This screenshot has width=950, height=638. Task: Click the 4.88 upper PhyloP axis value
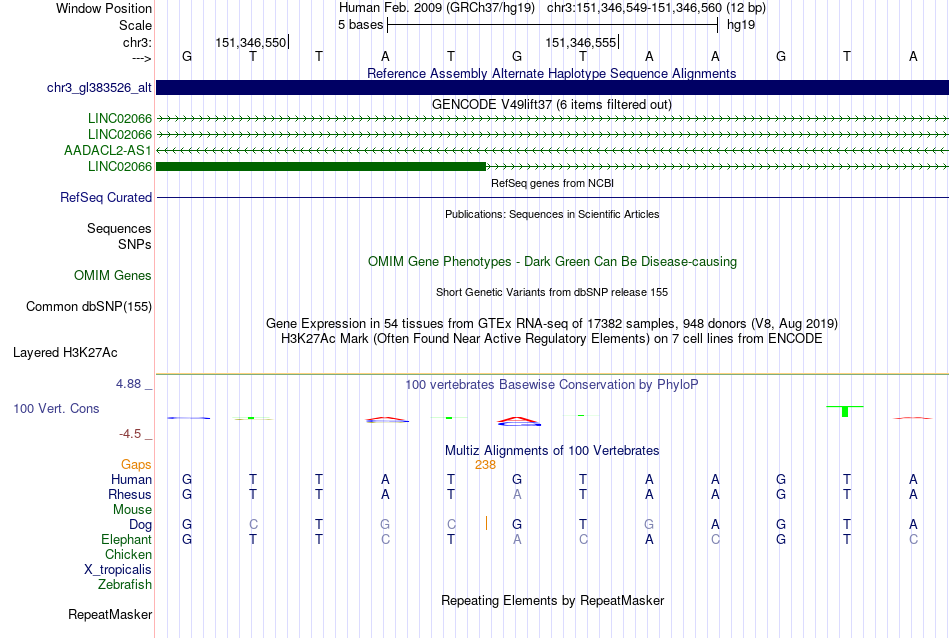coord(128,384)
